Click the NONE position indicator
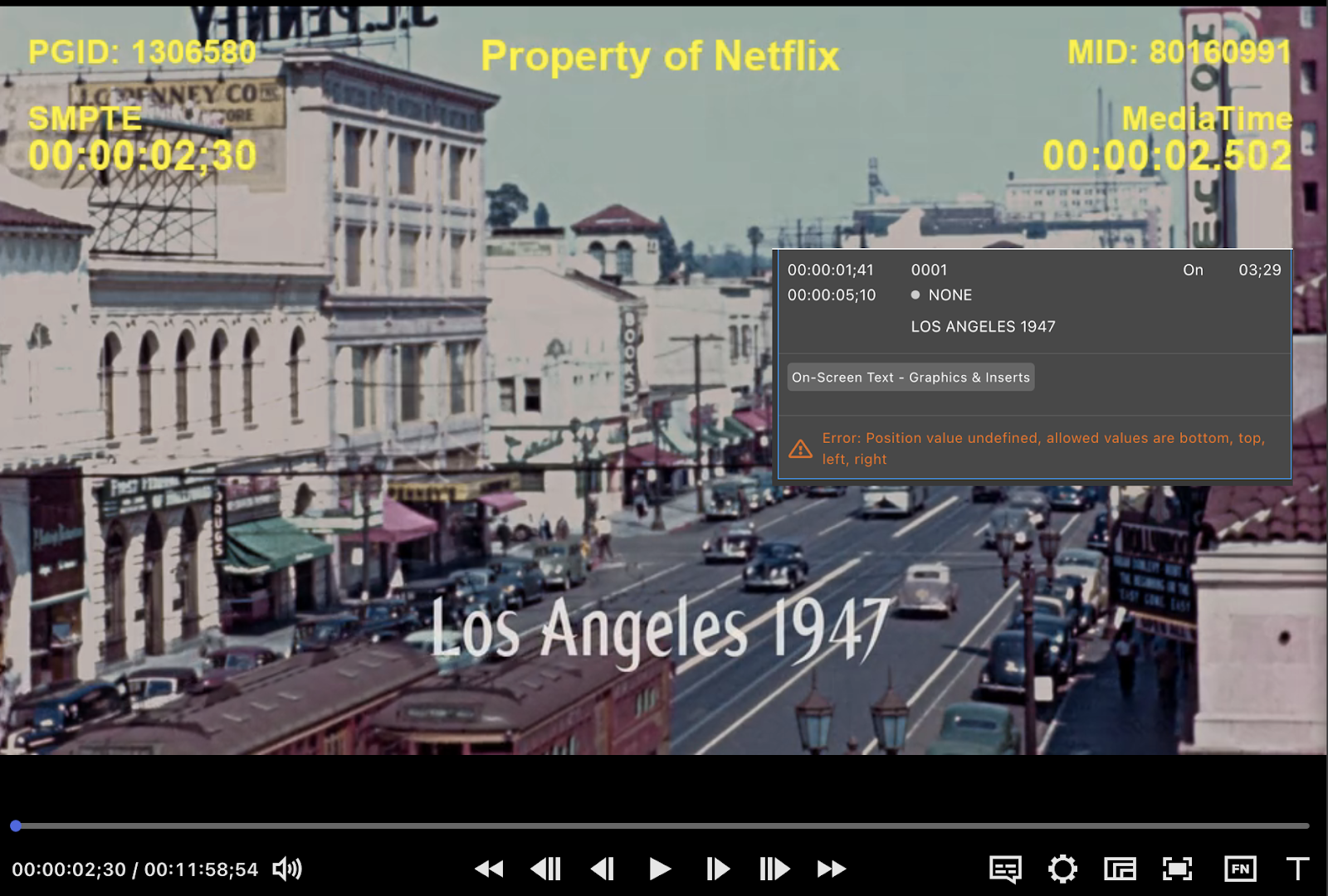 [941, 295]
